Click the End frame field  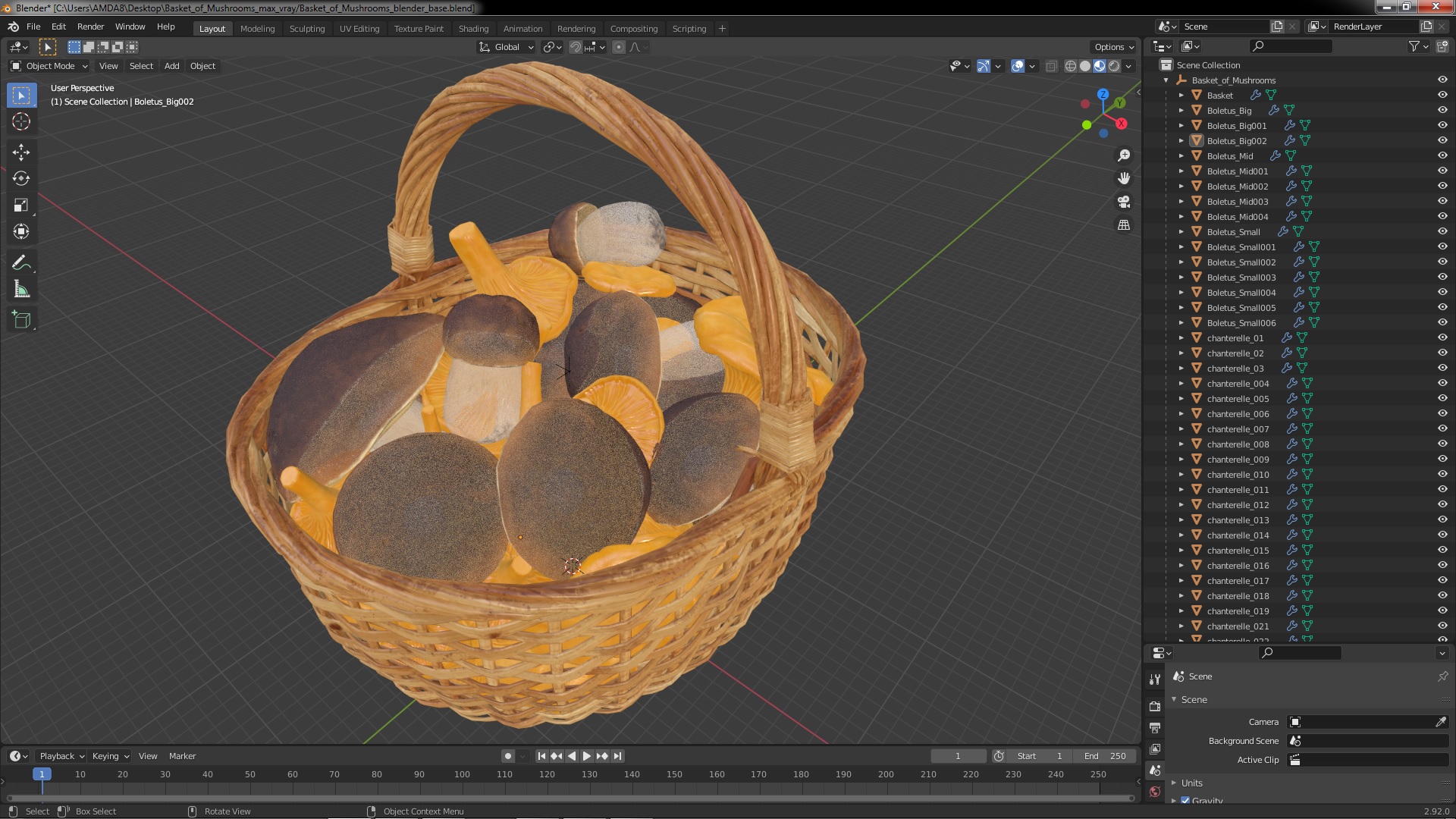[x=1105, y=756]
